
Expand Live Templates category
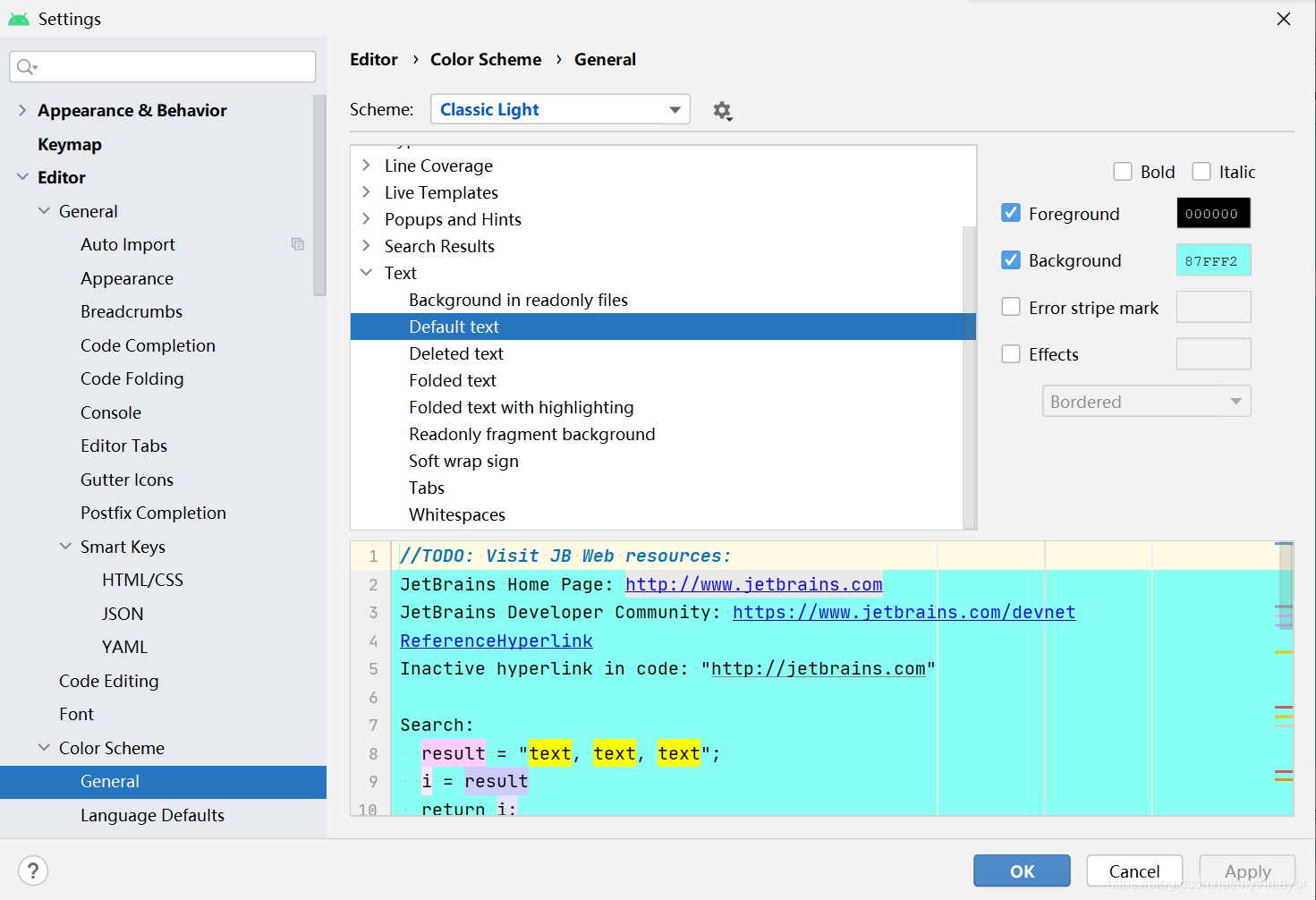pyautogui.click(x=366, y=192)
